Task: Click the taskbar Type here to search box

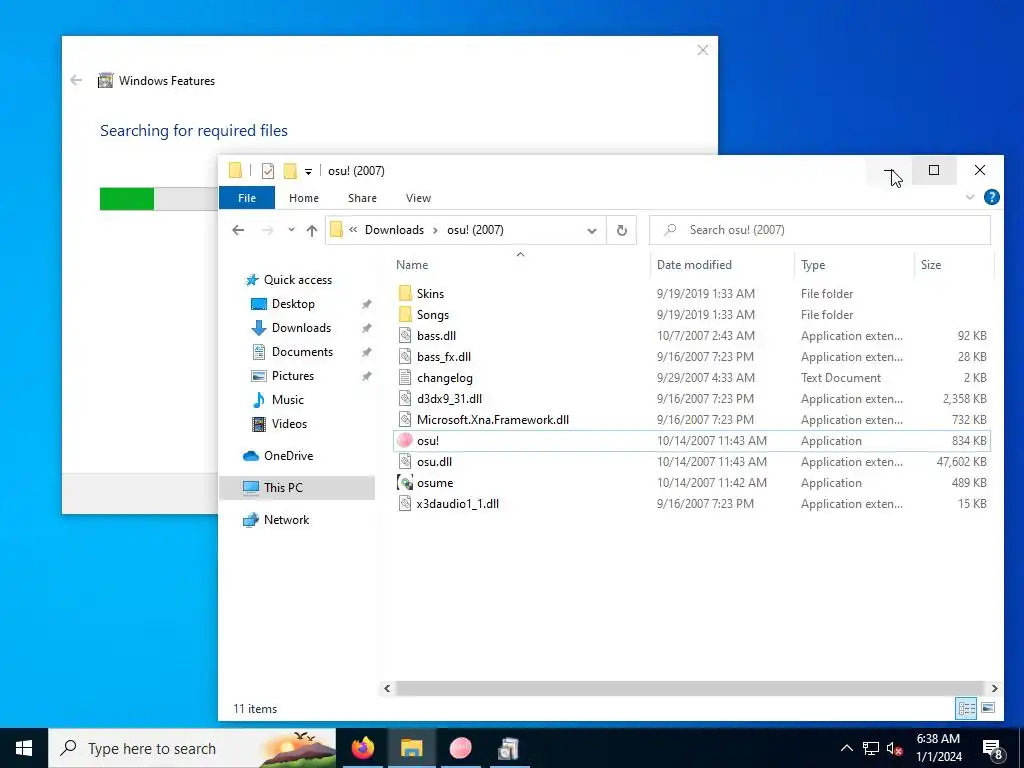Action: coord(193,748)
